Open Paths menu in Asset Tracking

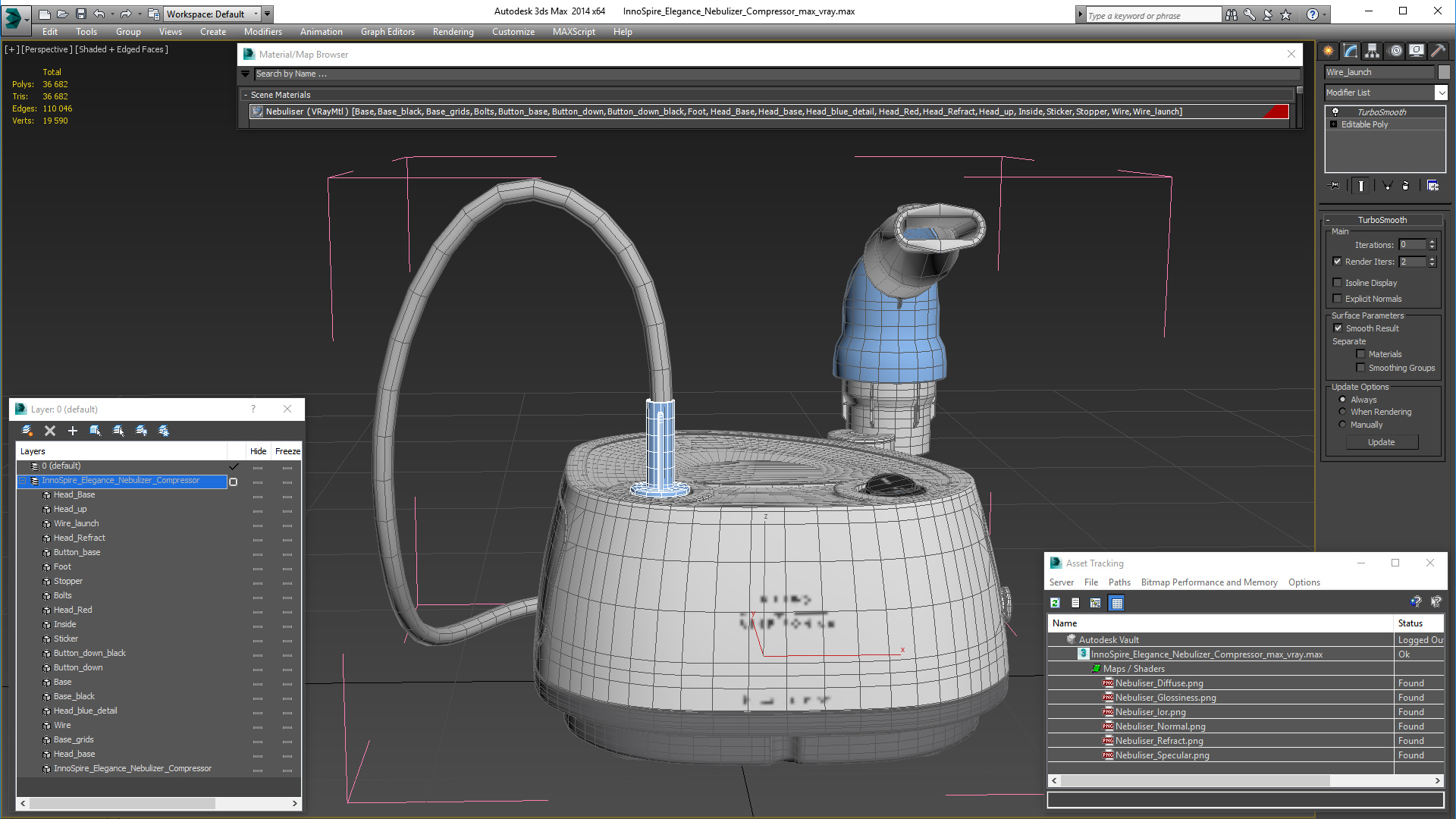1119,582
